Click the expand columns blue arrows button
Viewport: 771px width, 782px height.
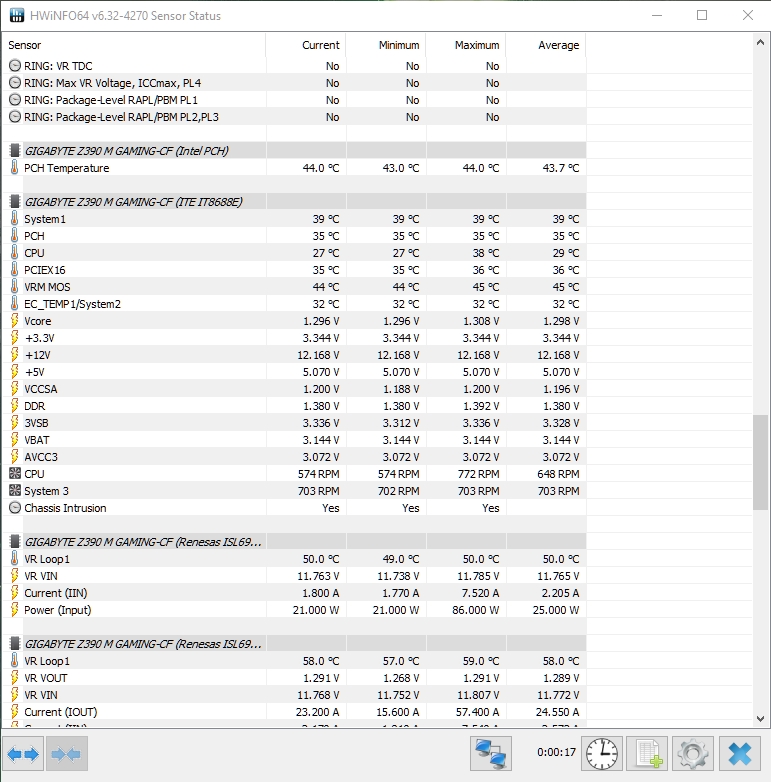(23, 754)
